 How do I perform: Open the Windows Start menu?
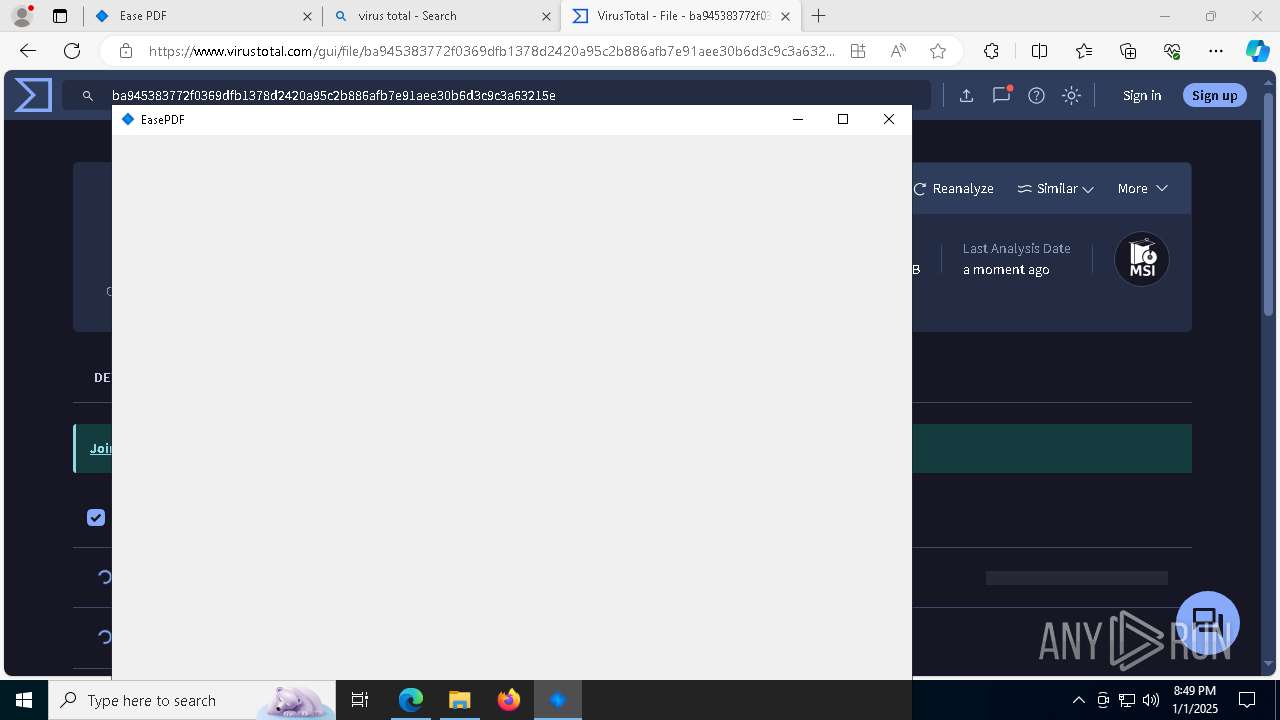click(x=24, y=700)
